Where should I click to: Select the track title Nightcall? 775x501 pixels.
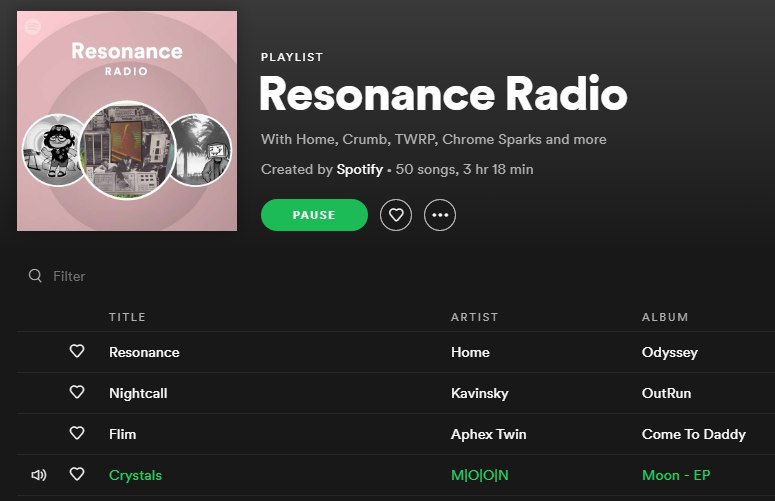click(138, 393)
